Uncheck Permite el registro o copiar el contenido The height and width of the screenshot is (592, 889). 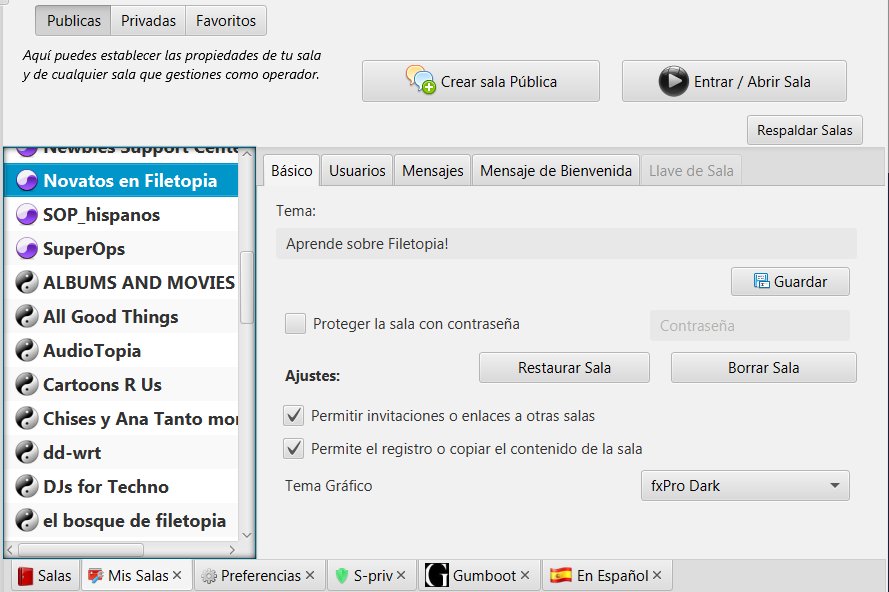point(294,448)
